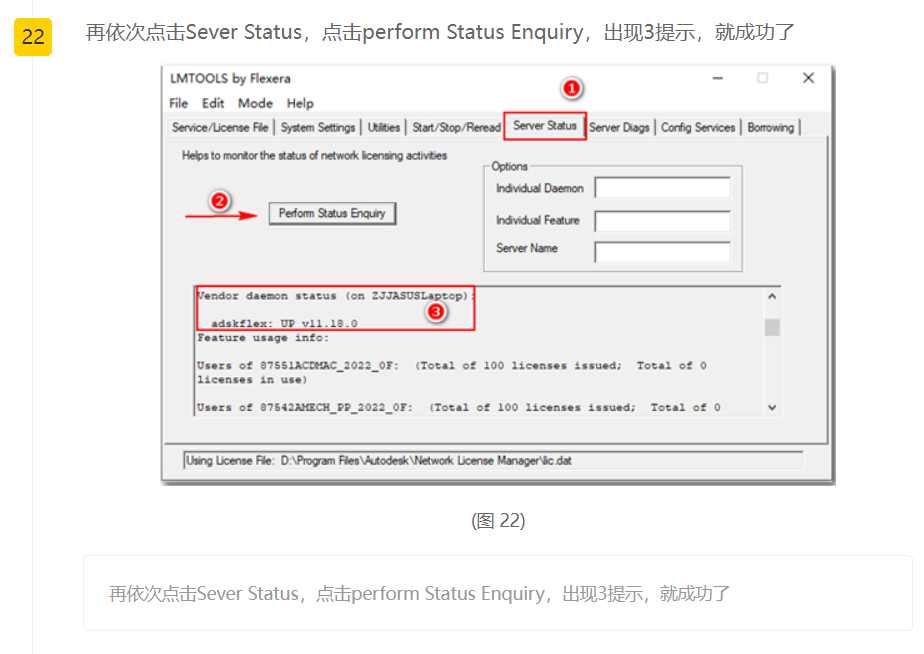Click the Individual Feature input field
The width and height of the screenshot is (924, 654).
(662, 221)
